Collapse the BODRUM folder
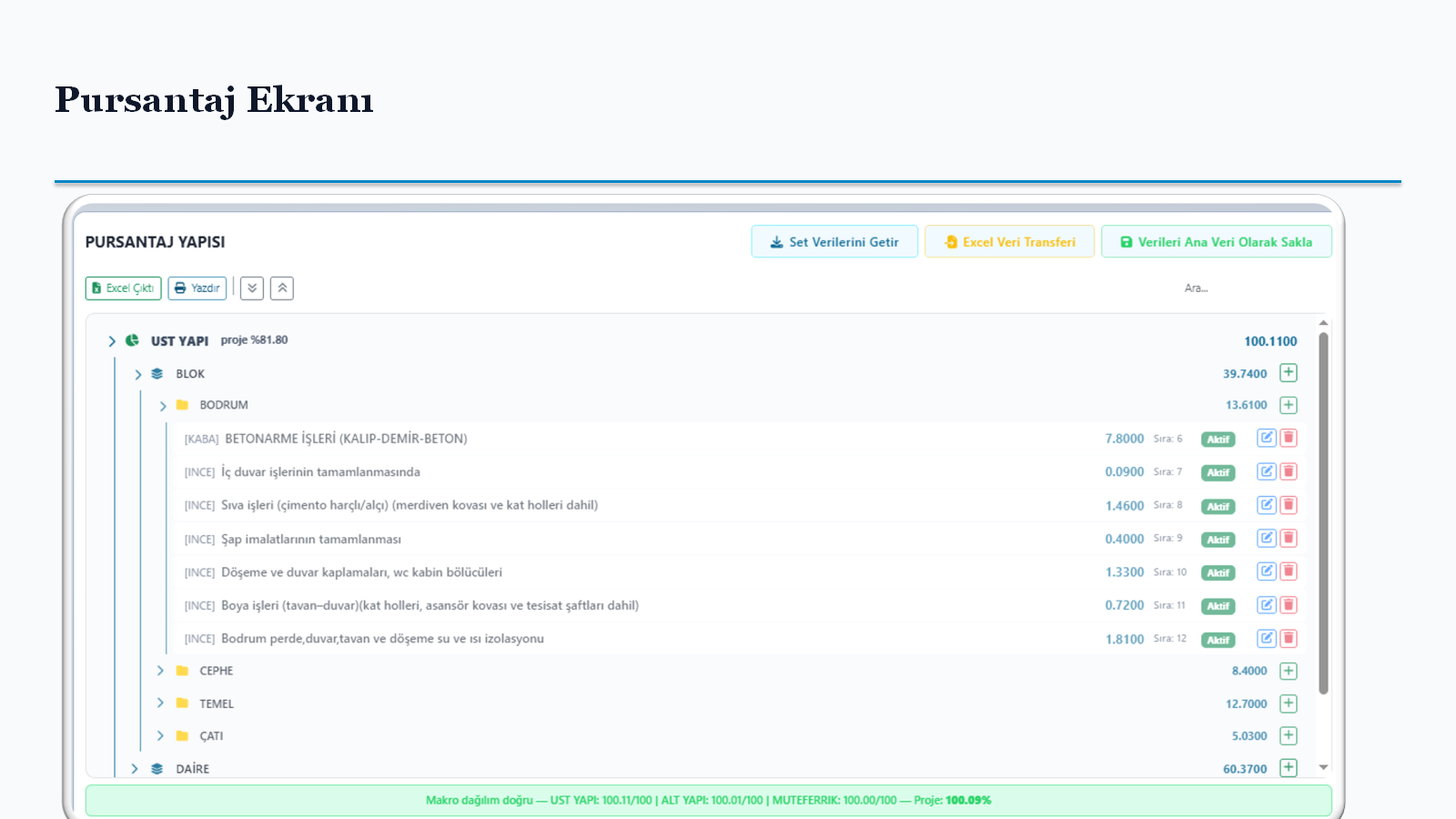Image resolution: width=1456 pixels, height=819 pixels. click(163, 406)
